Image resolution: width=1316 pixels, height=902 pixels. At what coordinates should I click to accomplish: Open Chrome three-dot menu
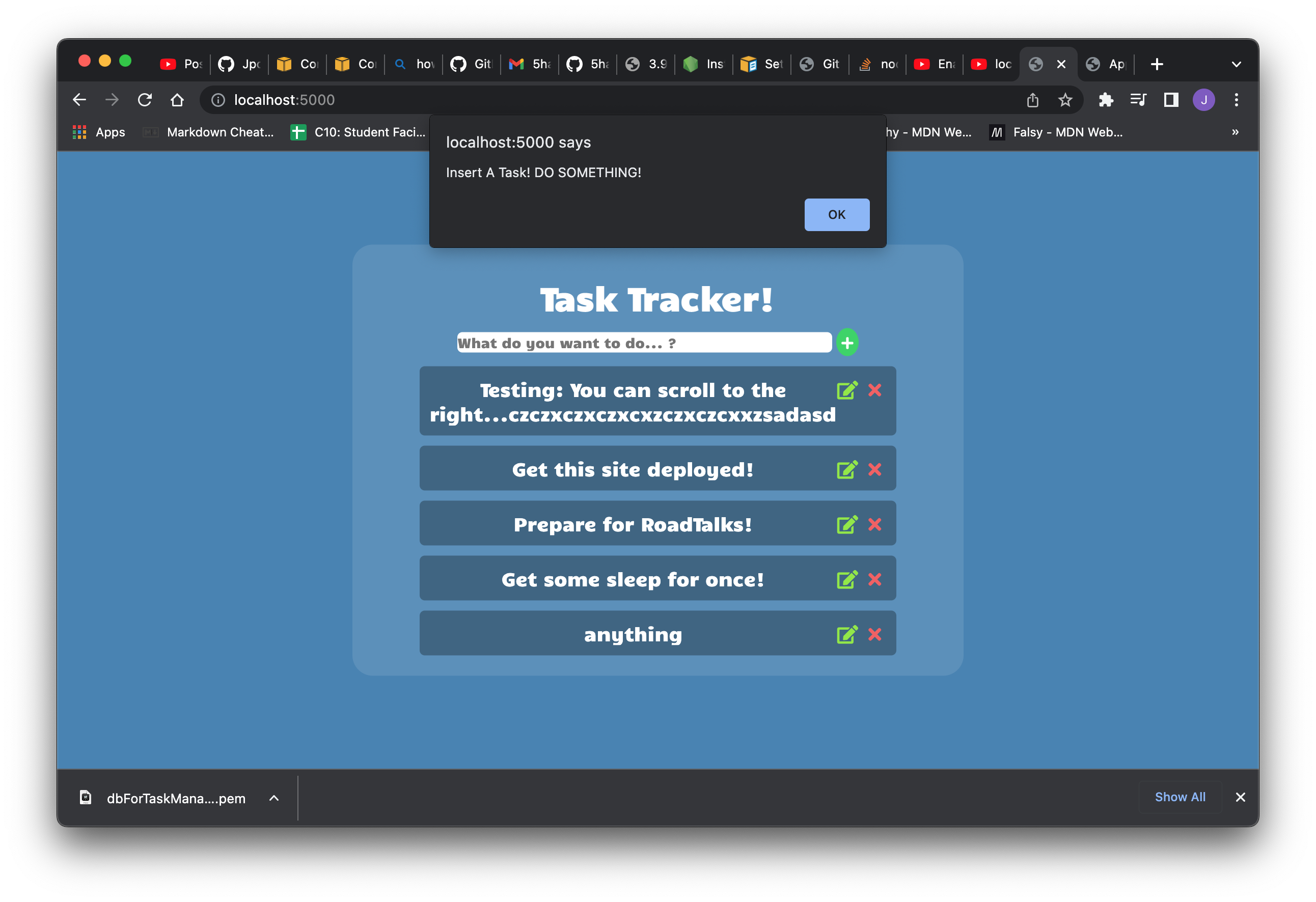click(1236, 100)
